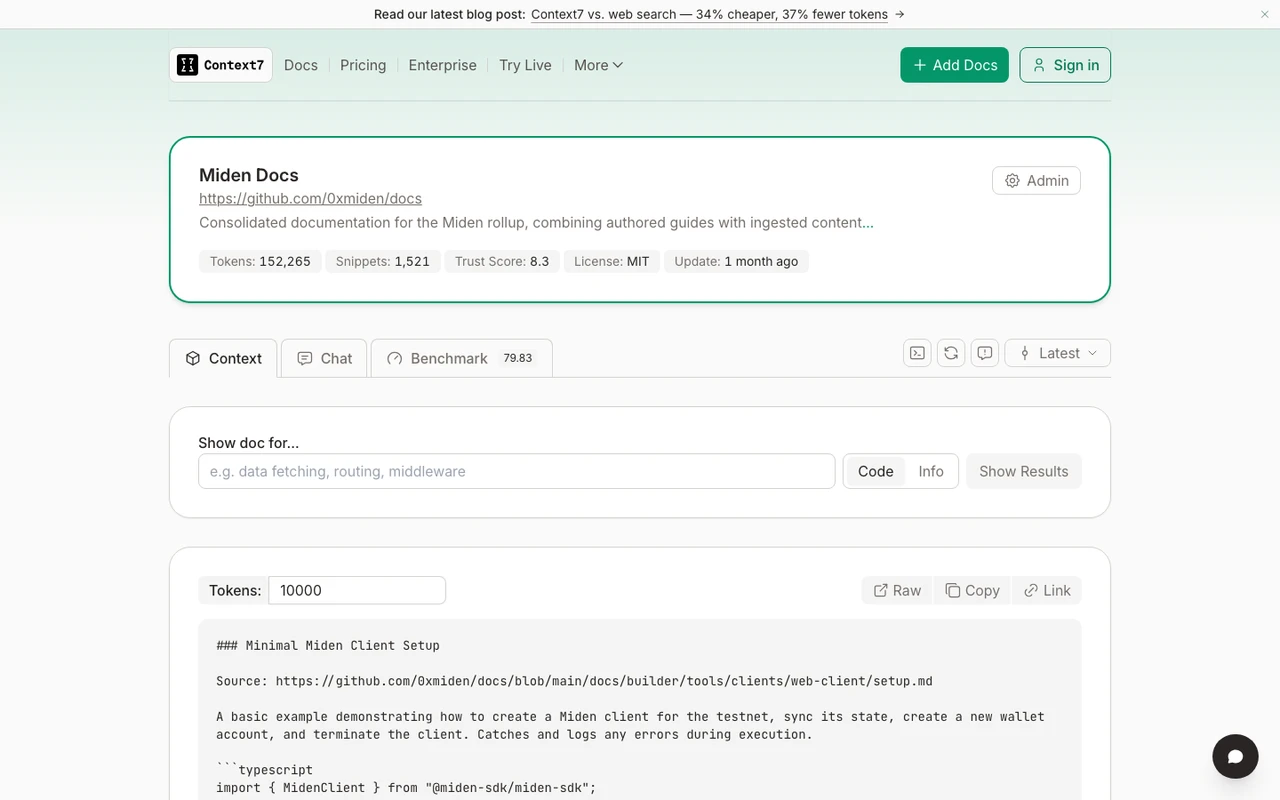Switch doc results to Info mode
Image resolution: width=1280 pixels, height=800 pixels.
click(931, 471)
